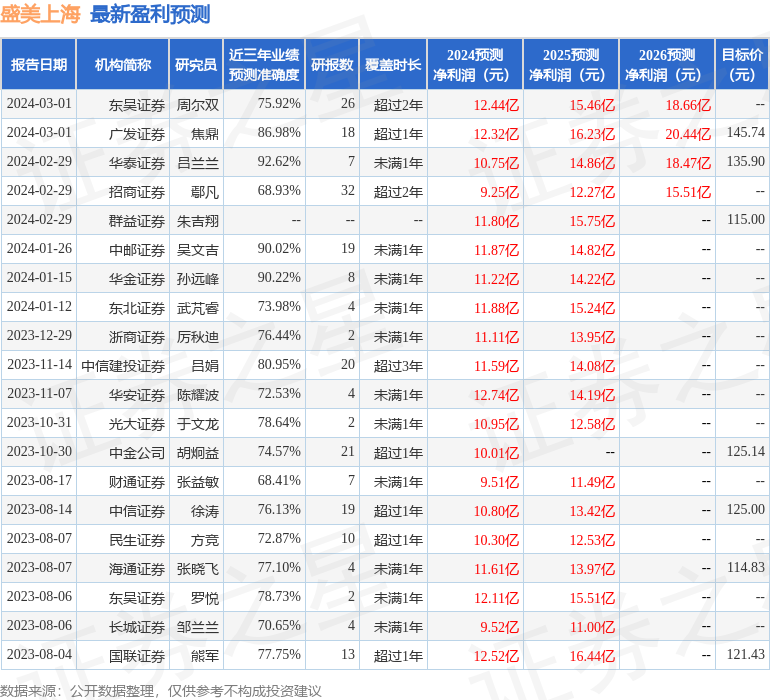Click researcher name 罗悦

205,597
